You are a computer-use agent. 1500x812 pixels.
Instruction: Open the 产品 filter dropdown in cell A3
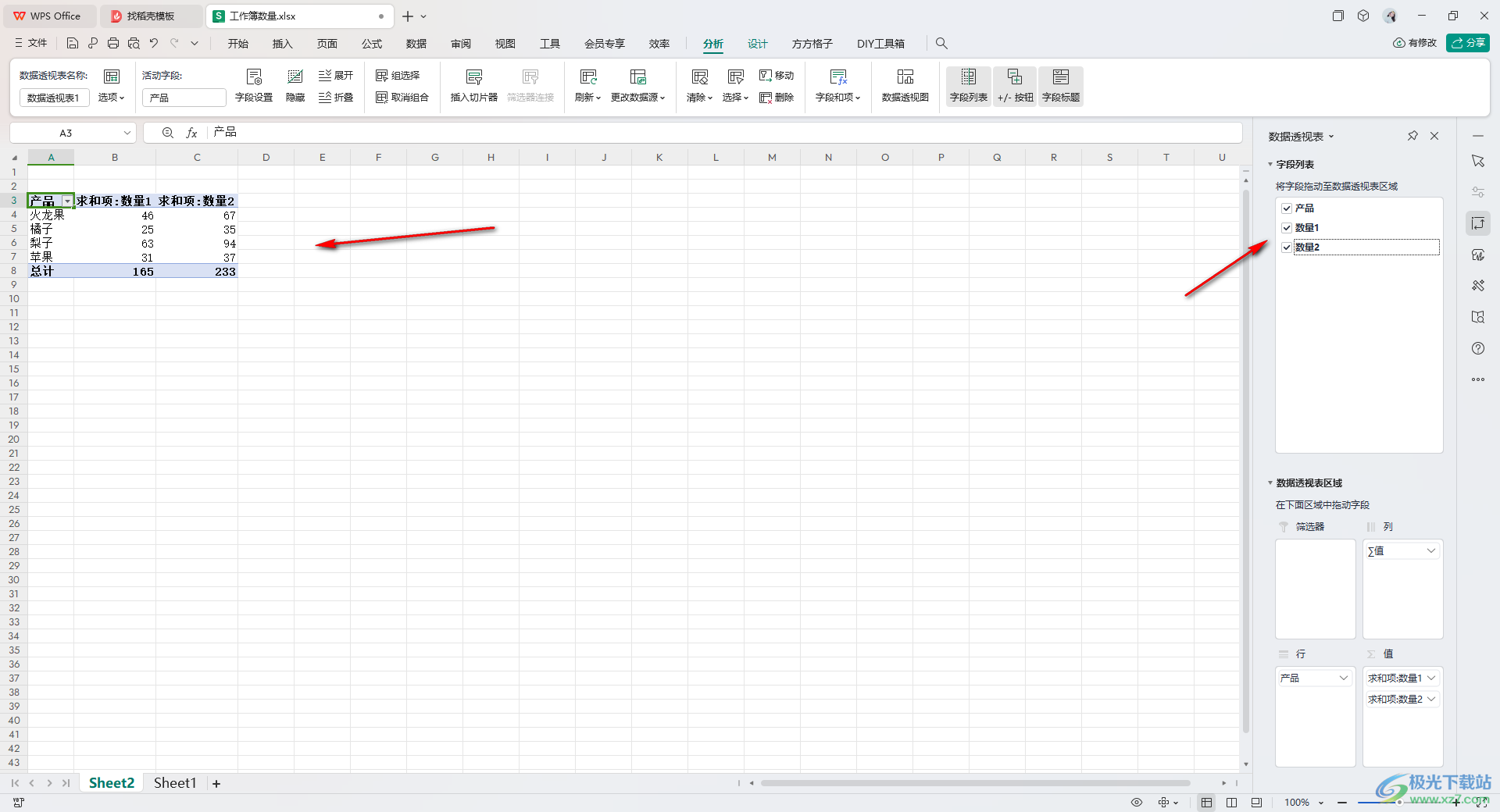coord(67,201)
